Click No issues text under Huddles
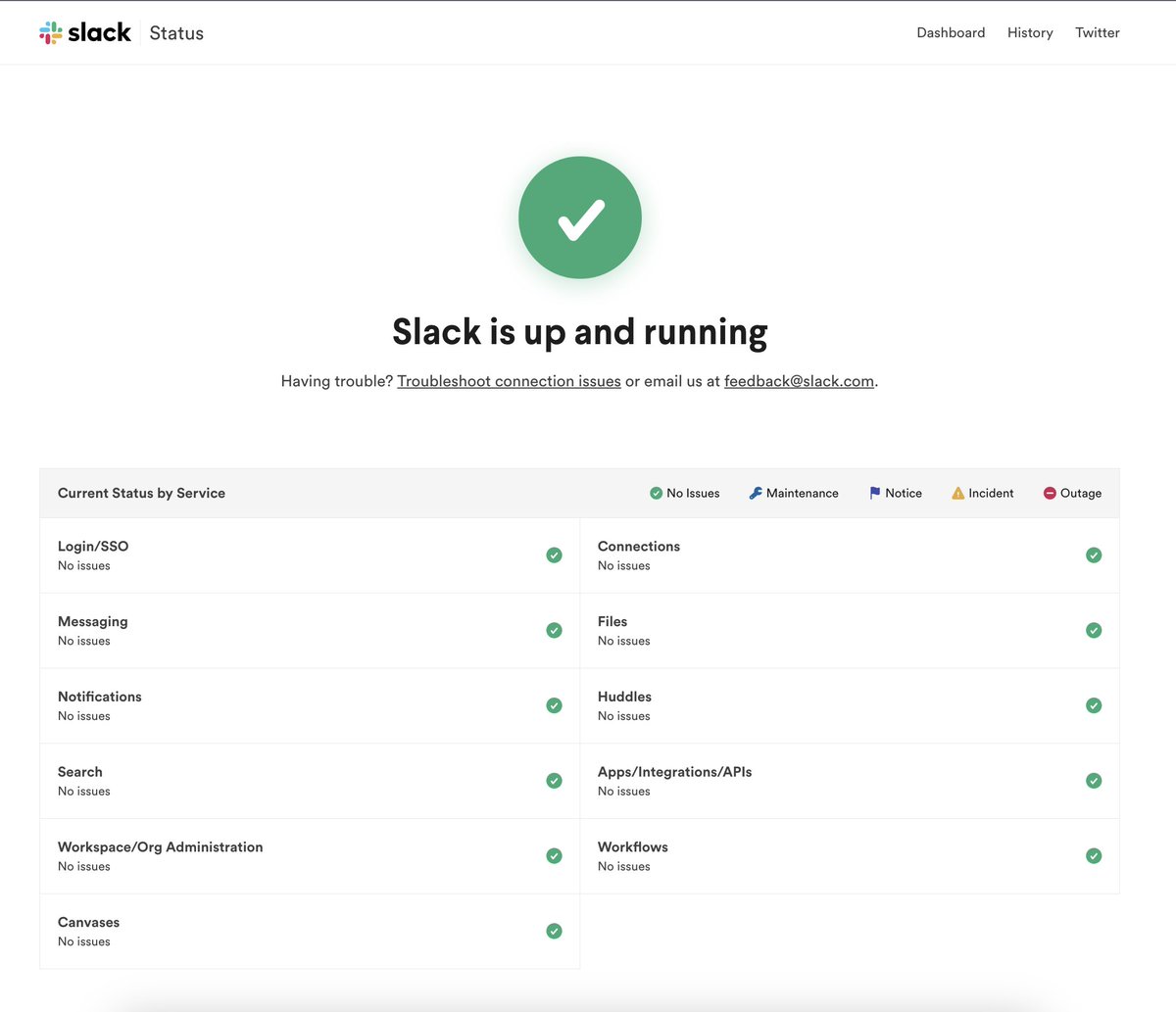Screen dimensions: 1176x1012 [x=624, y=716]
